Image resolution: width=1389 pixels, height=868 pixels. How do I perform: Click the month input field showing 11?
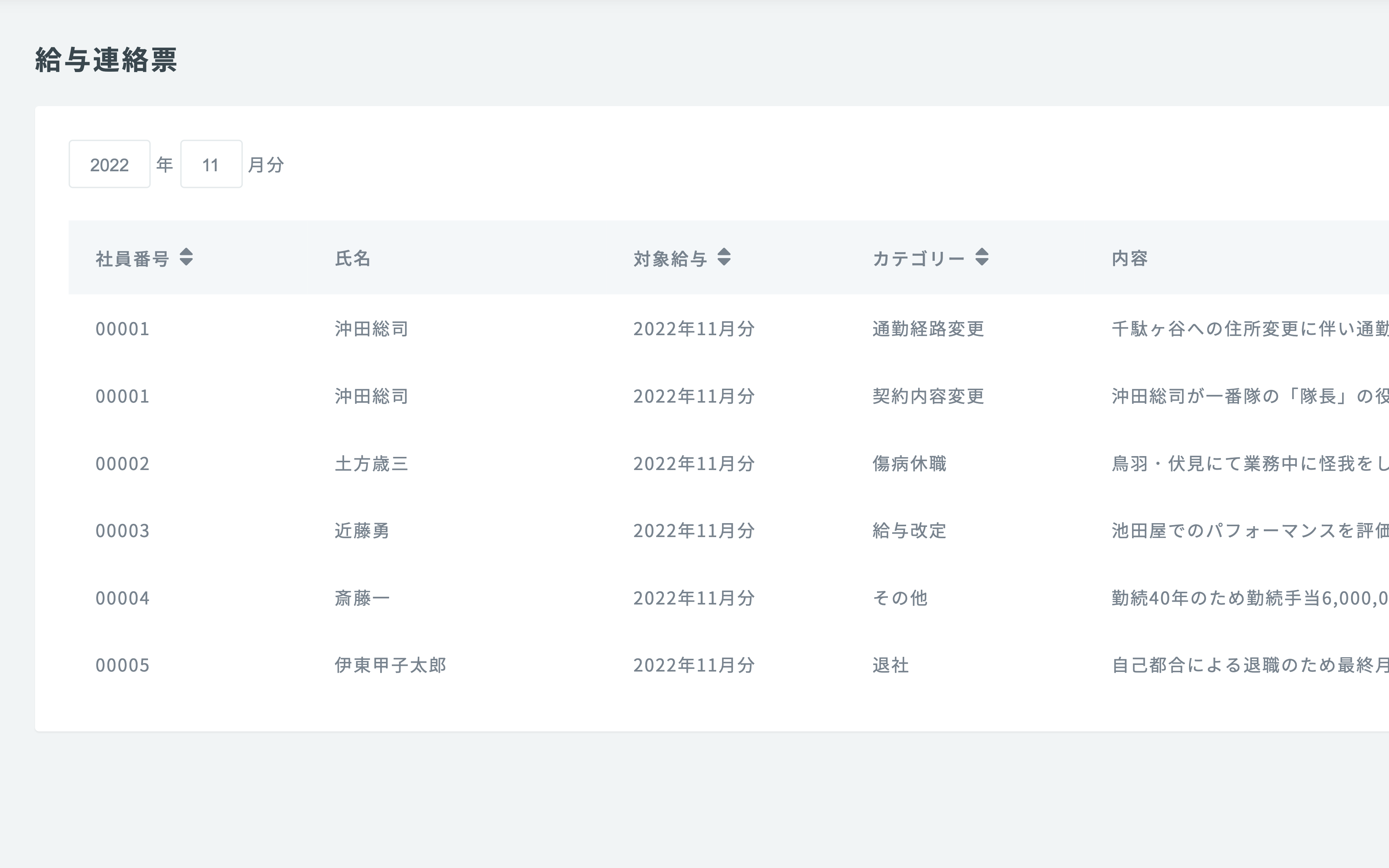point(211,164)
